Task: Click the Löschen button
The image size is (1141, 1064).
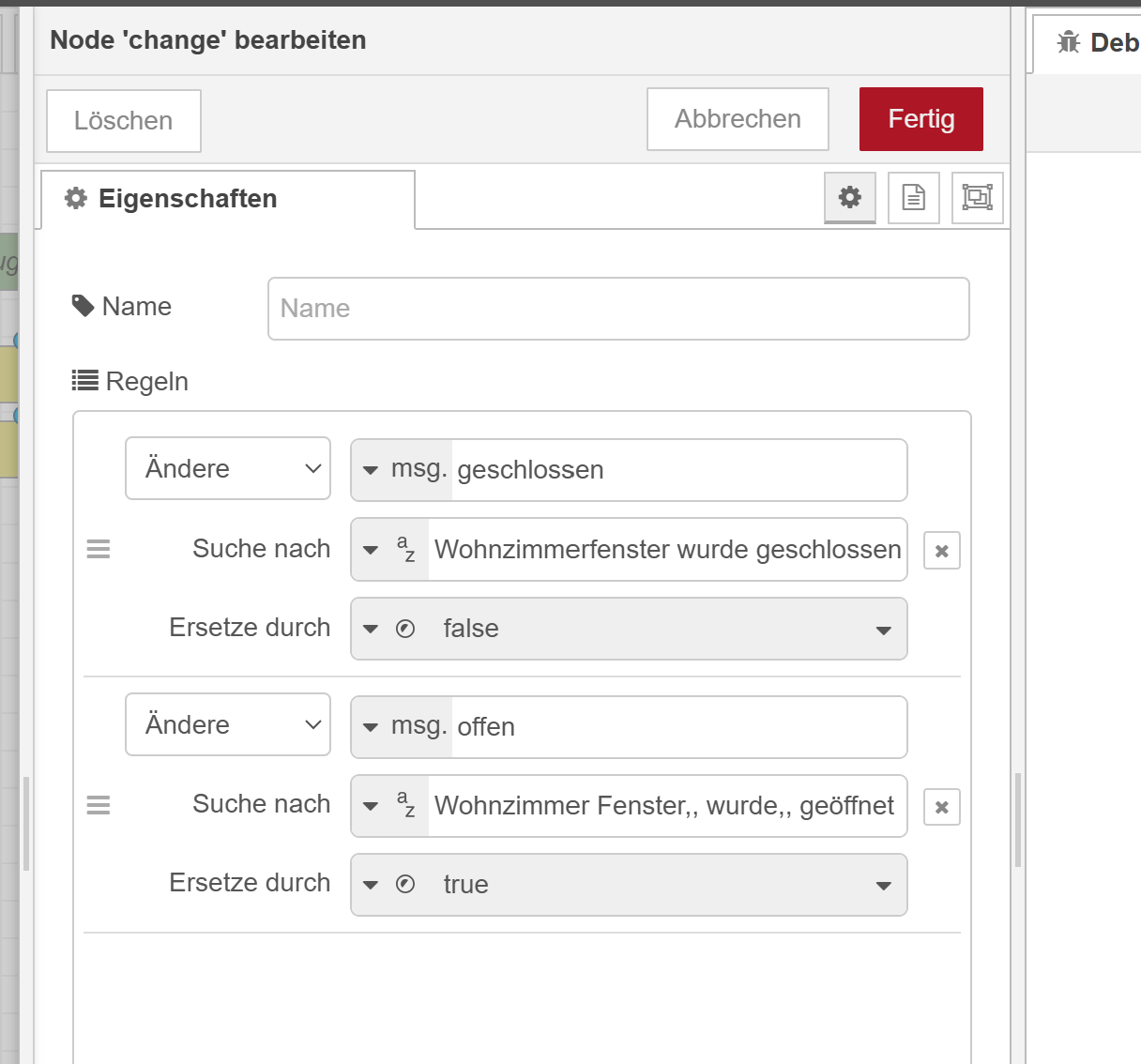Action: [x=123, y=121]
